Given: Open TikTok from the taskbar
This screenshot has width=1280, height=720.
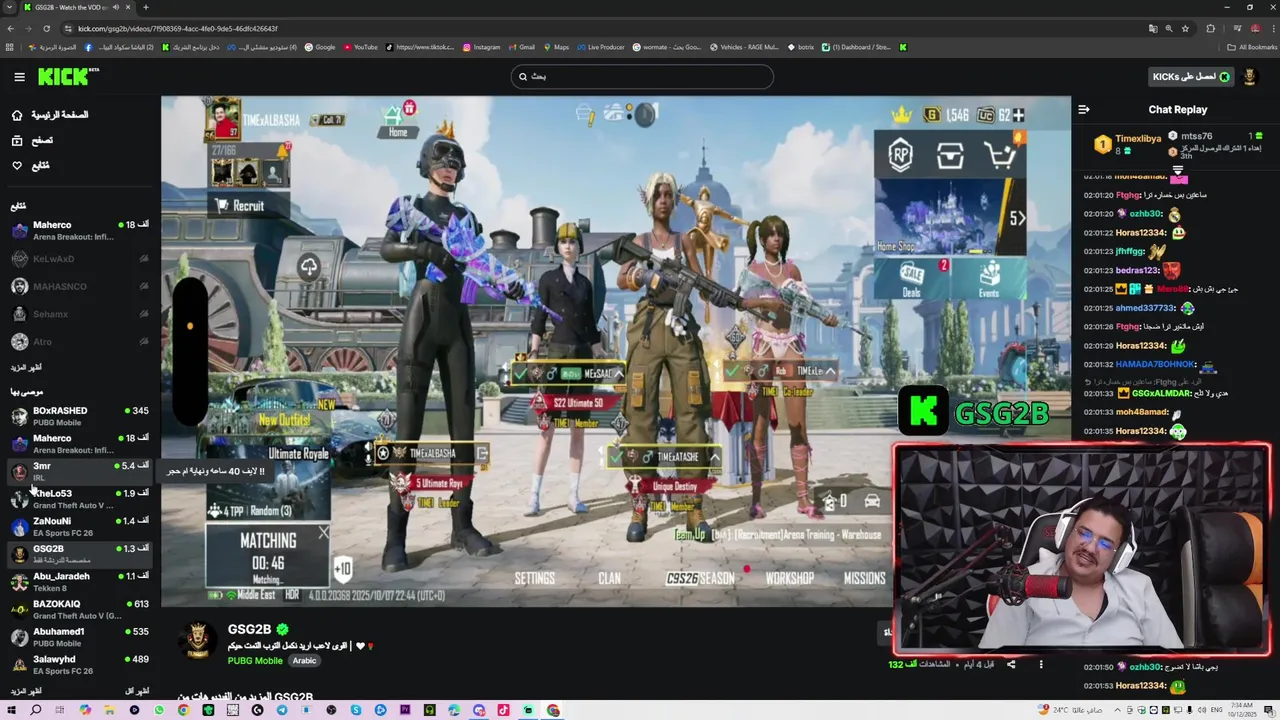Looking at the screenshot, I should [503, 710].
